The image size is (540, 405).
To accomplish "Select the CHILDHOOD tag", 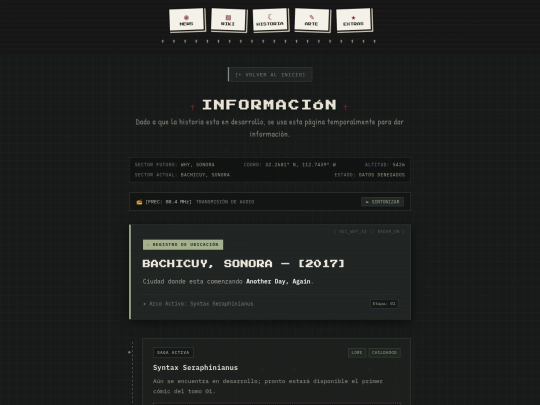I will pos(384,353).
